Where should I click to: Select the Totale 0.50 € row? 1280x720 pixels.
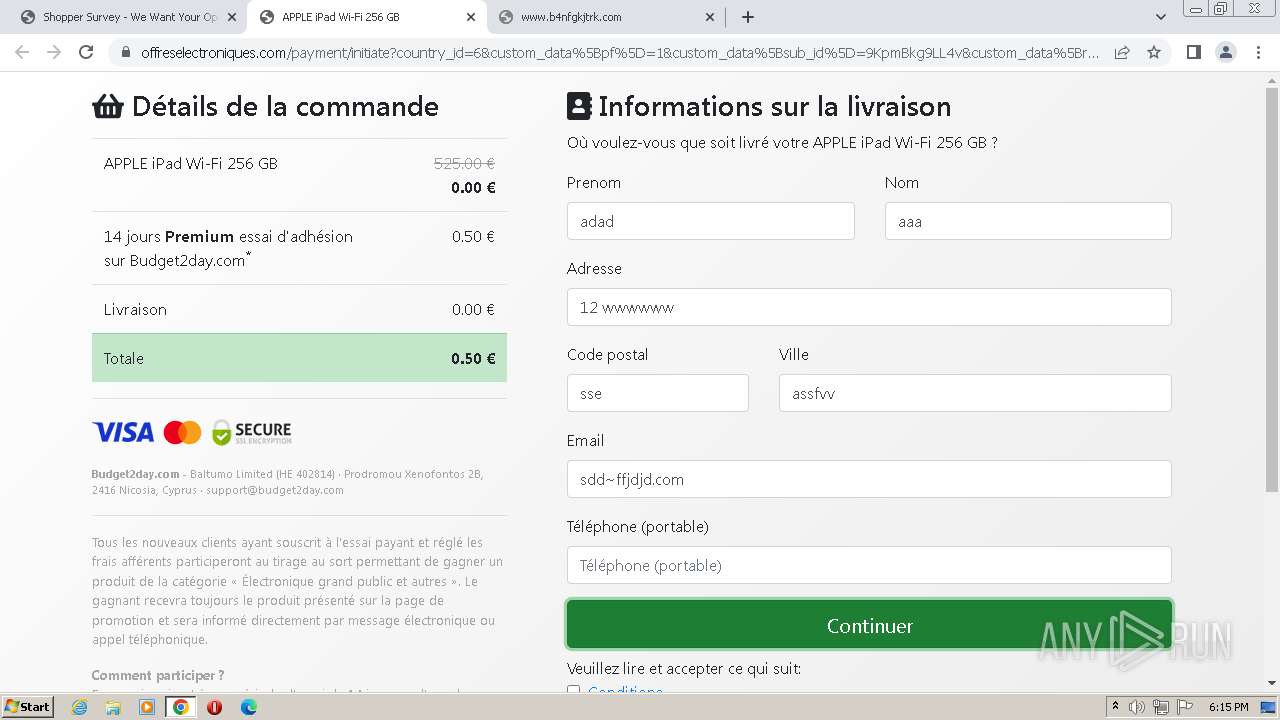[x=299, y=358]
